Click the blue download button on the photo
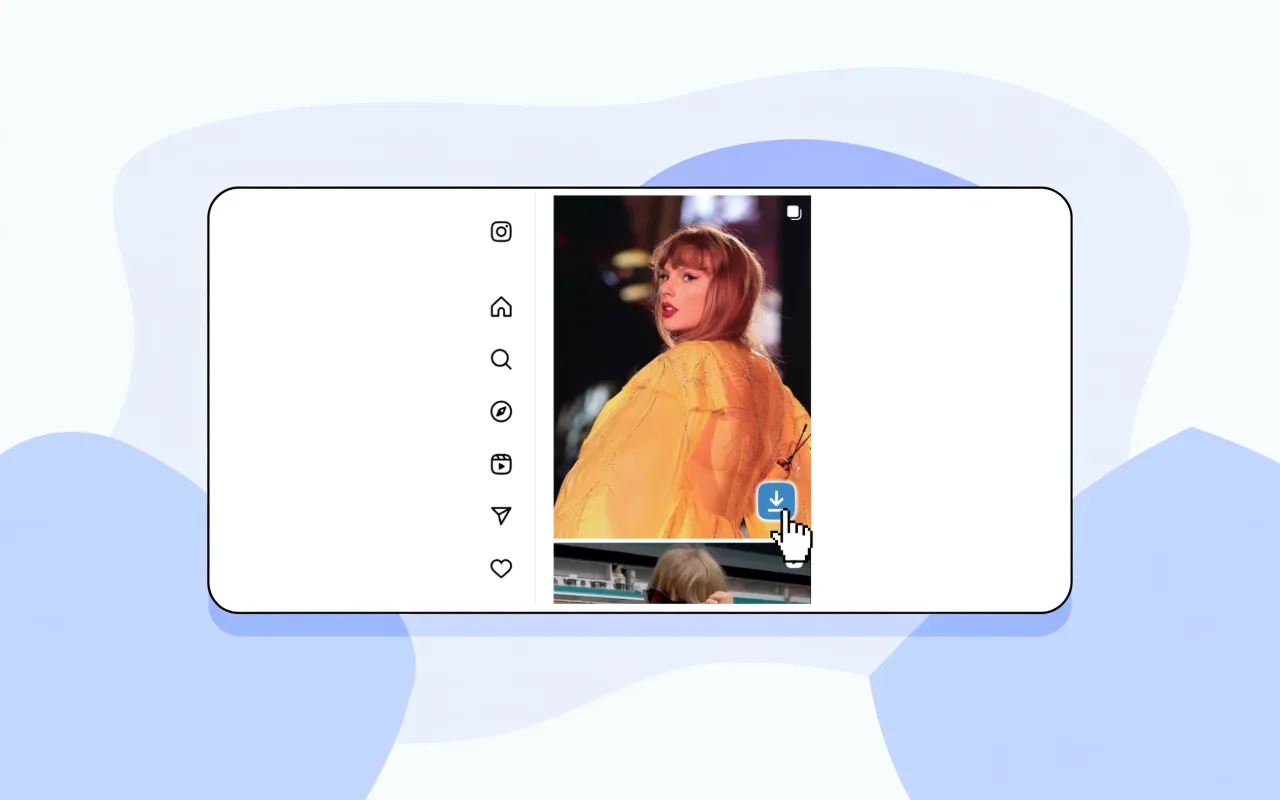This screenshot has height=800, width=1280. pos(776,501)
